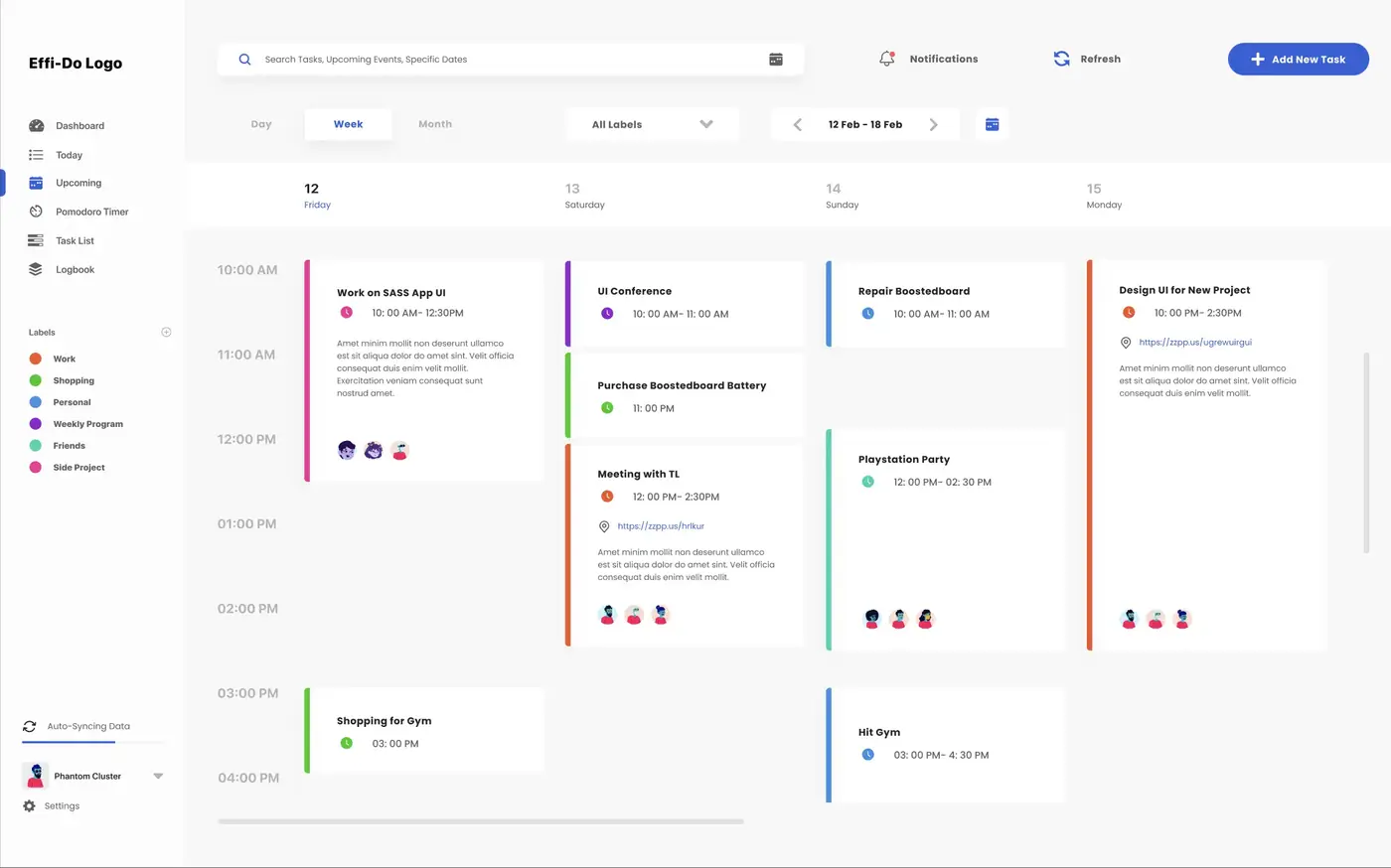Click the Notifications label
Viewport: 1391px width, 868px height.
pos(944,60)
